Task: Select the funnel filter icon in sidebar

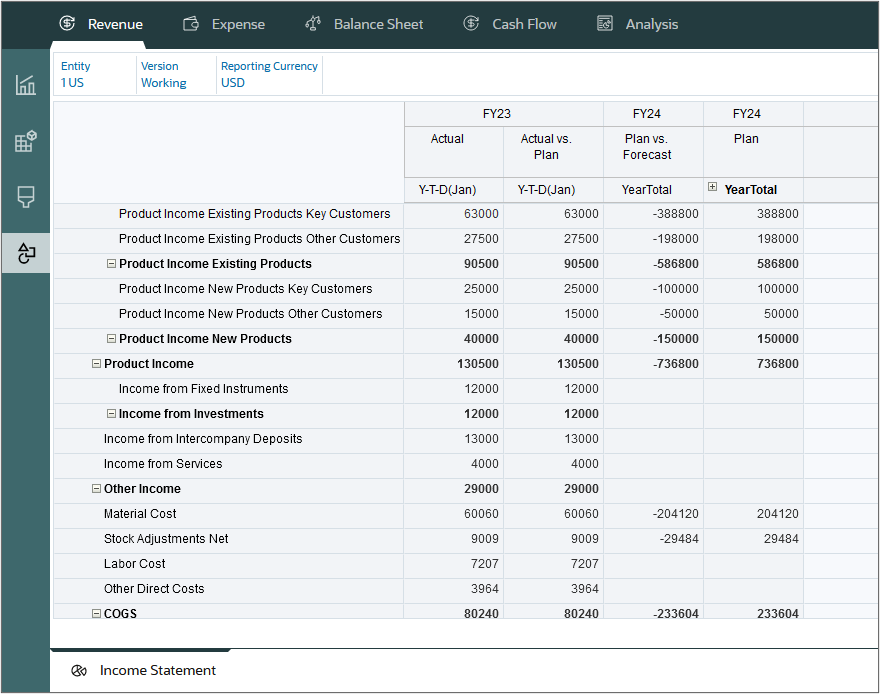Action: coord(25,197)
